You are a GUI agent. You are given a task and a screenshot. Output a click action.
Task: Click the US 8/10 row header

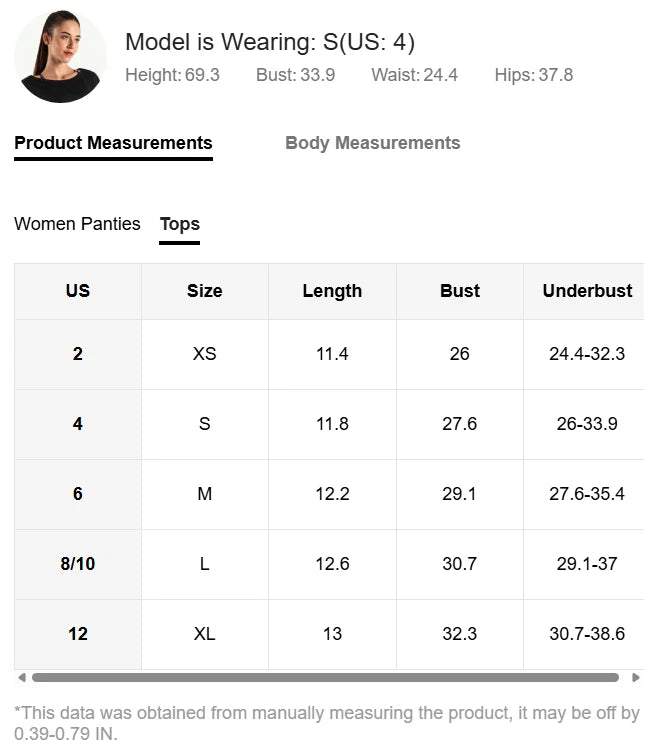tap(78, 564)
